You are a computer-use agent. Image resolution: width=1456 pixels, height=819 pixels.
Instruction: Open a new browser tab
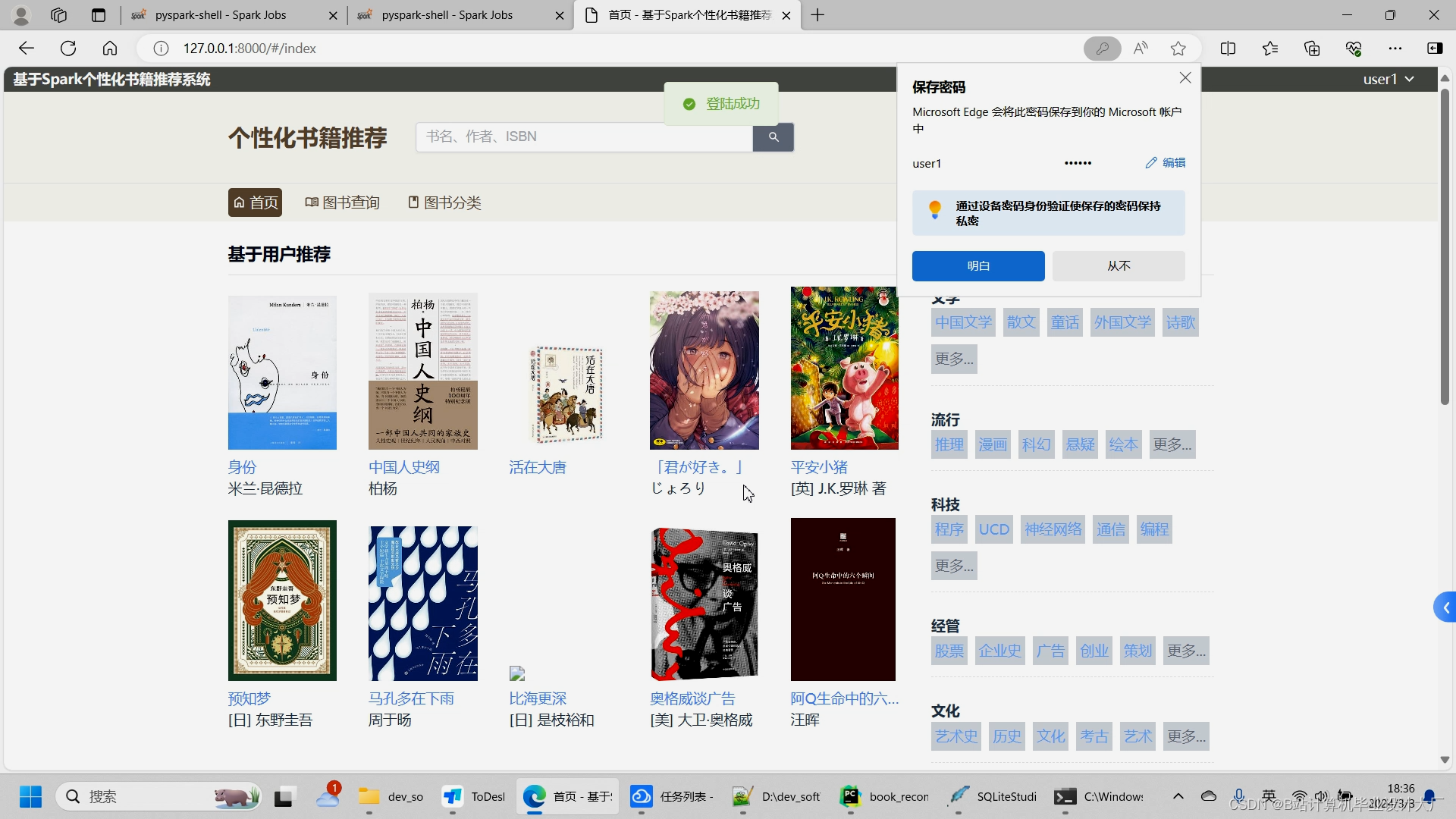tap(817, 15)
